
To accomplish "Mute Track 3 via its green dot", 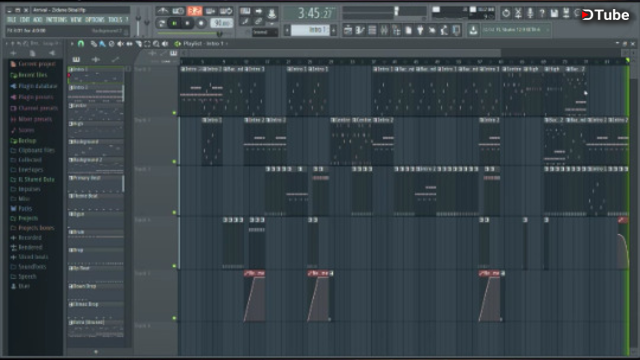I will pos(174,212).
